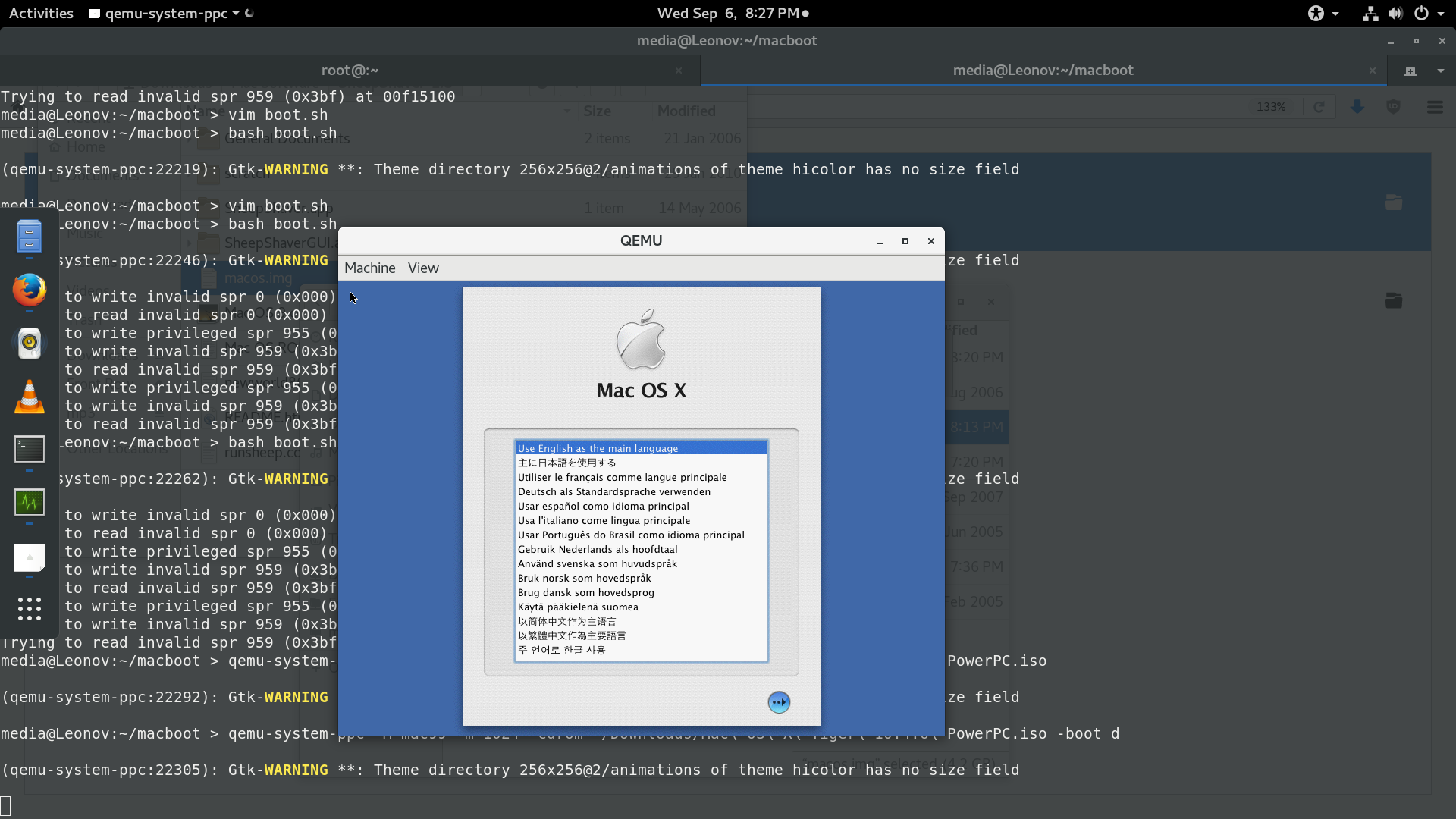Open the white document app in dock
Screen dimensions: 1456x819
tap(30, 557)
